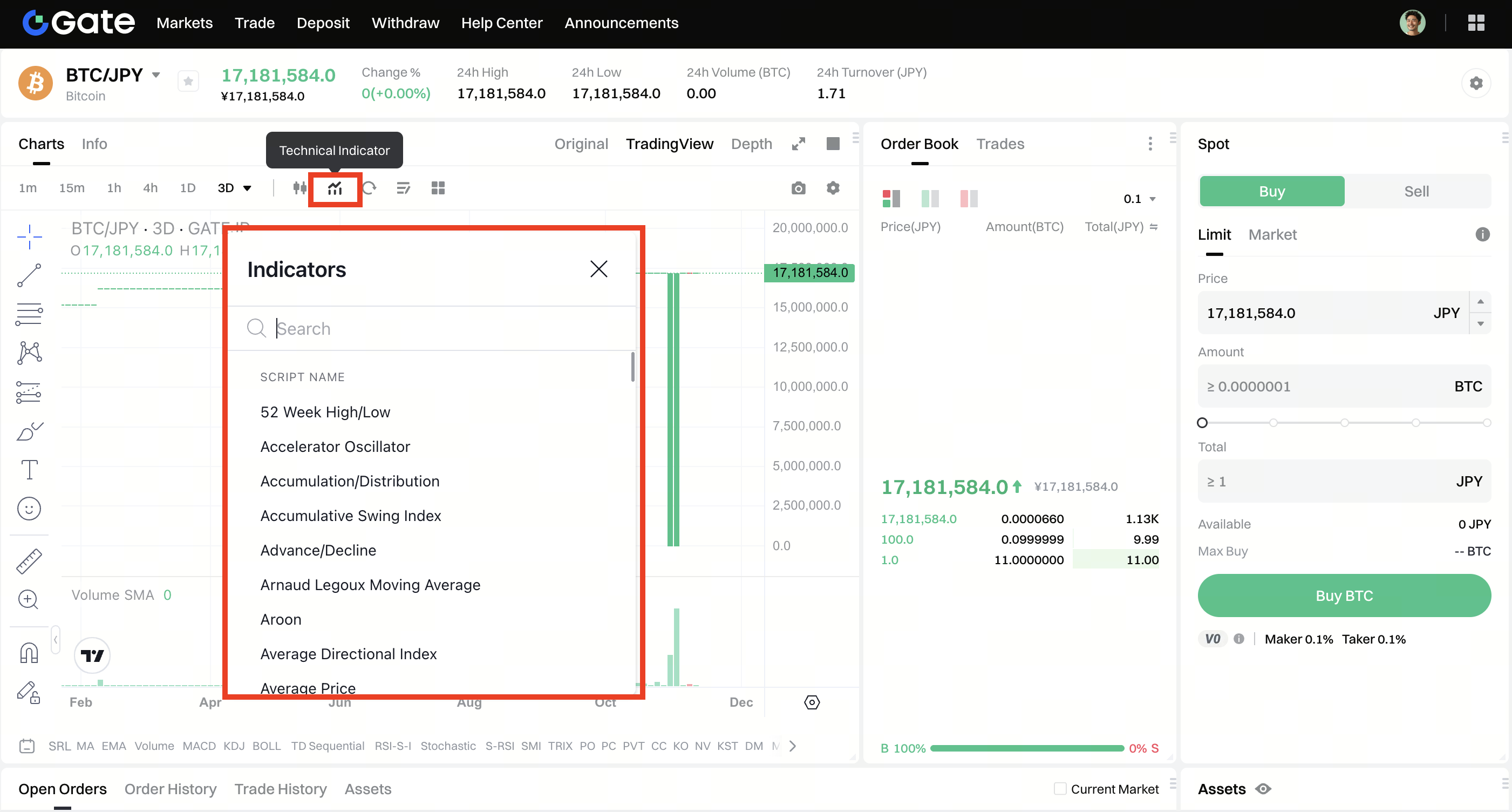The width and height of the screenshot is (1512, 812).
Task: Click the amount percentage slider handle
Action: [1202, 423]
